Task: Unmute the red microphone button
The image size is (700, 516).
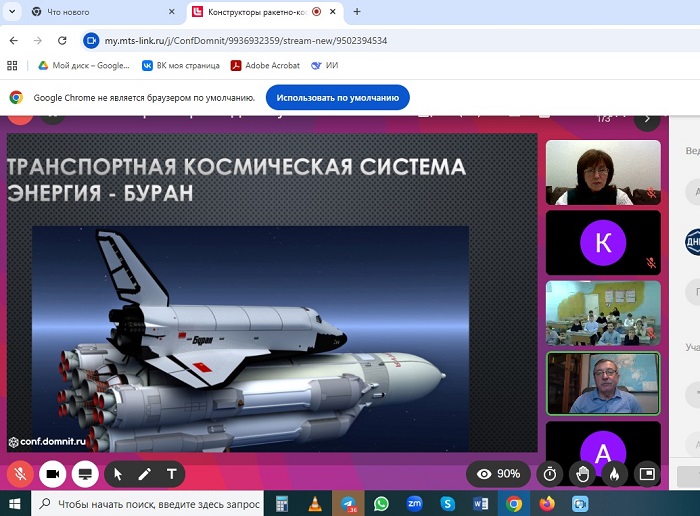Action: 19,473
